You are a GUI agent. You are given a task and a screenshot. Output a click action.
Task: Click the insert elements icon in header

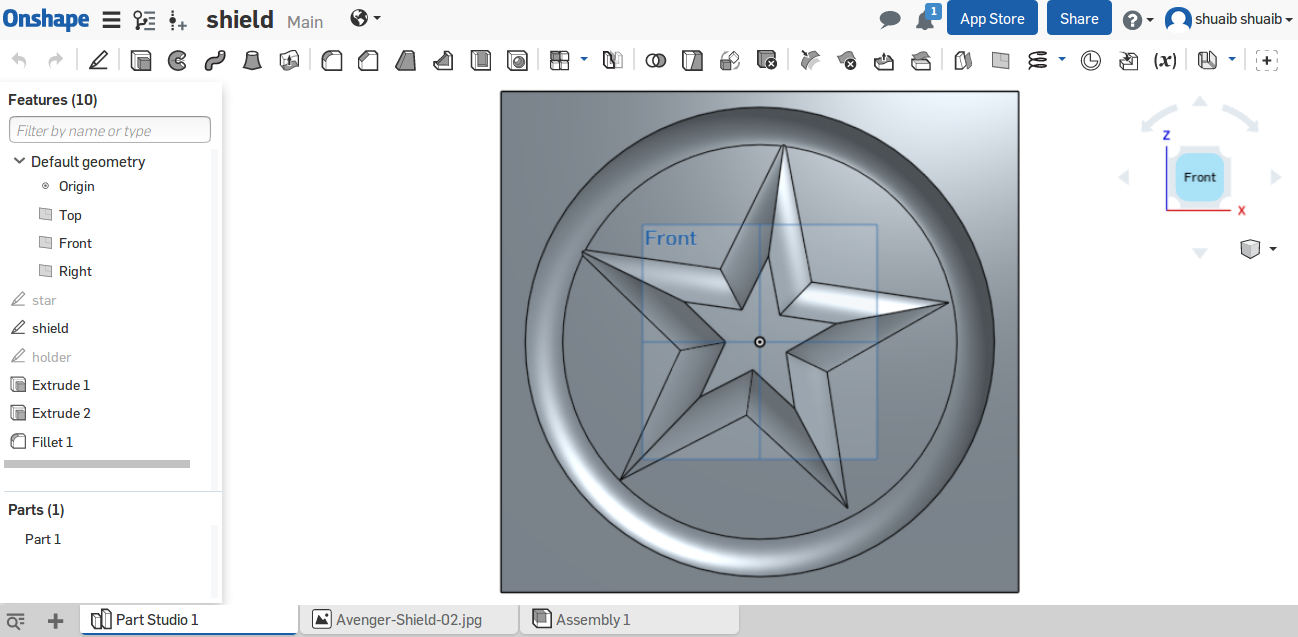click(178, 19)
